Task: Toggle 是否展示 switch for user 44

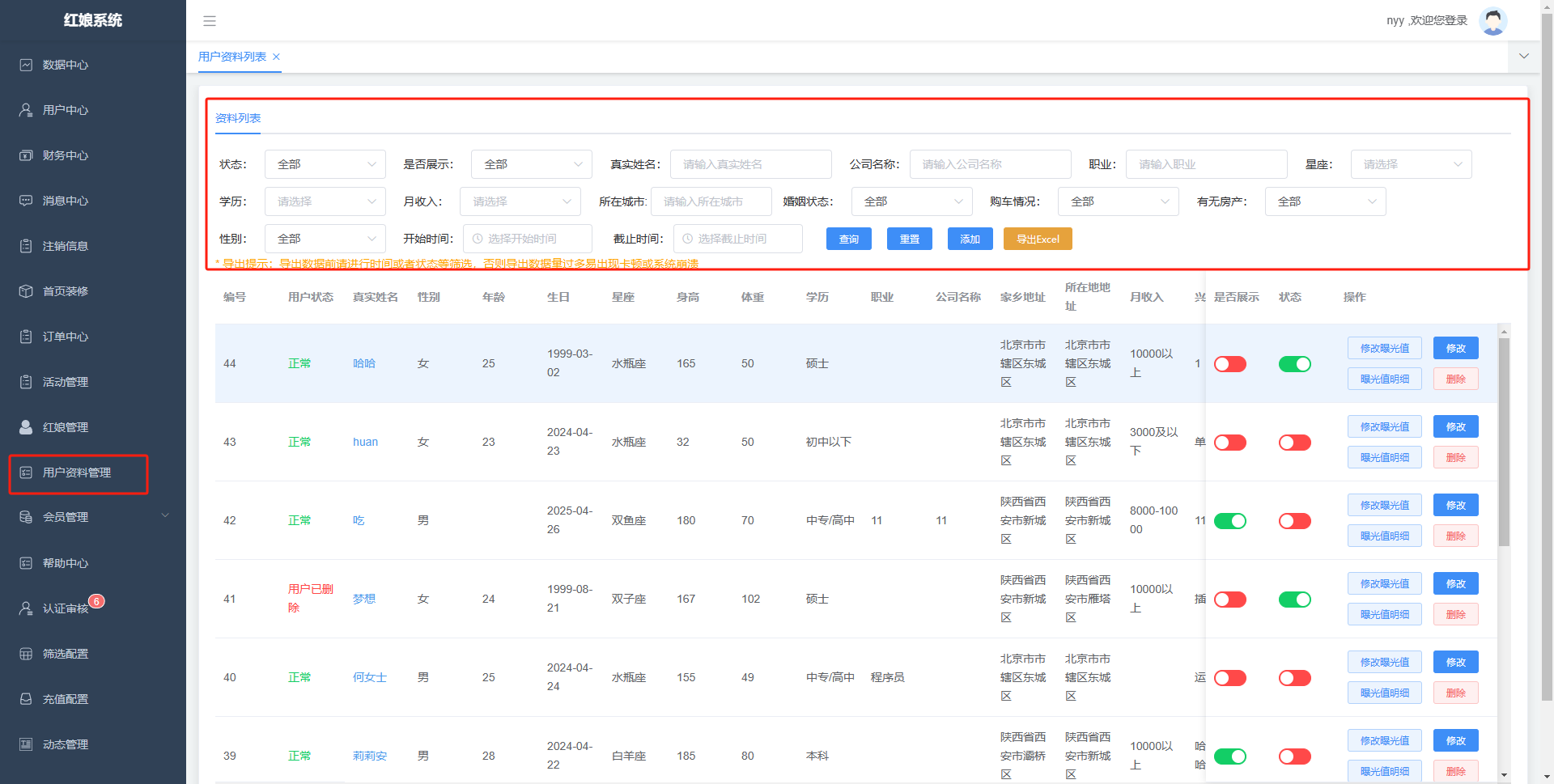Action: (x=1229, y=364)
